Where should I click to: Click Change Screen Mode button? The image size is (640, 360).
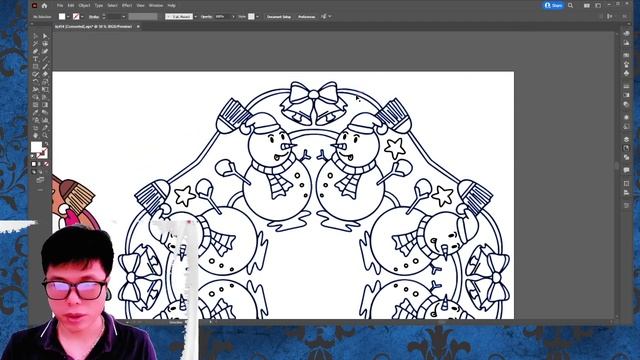(x=40, y=179)
